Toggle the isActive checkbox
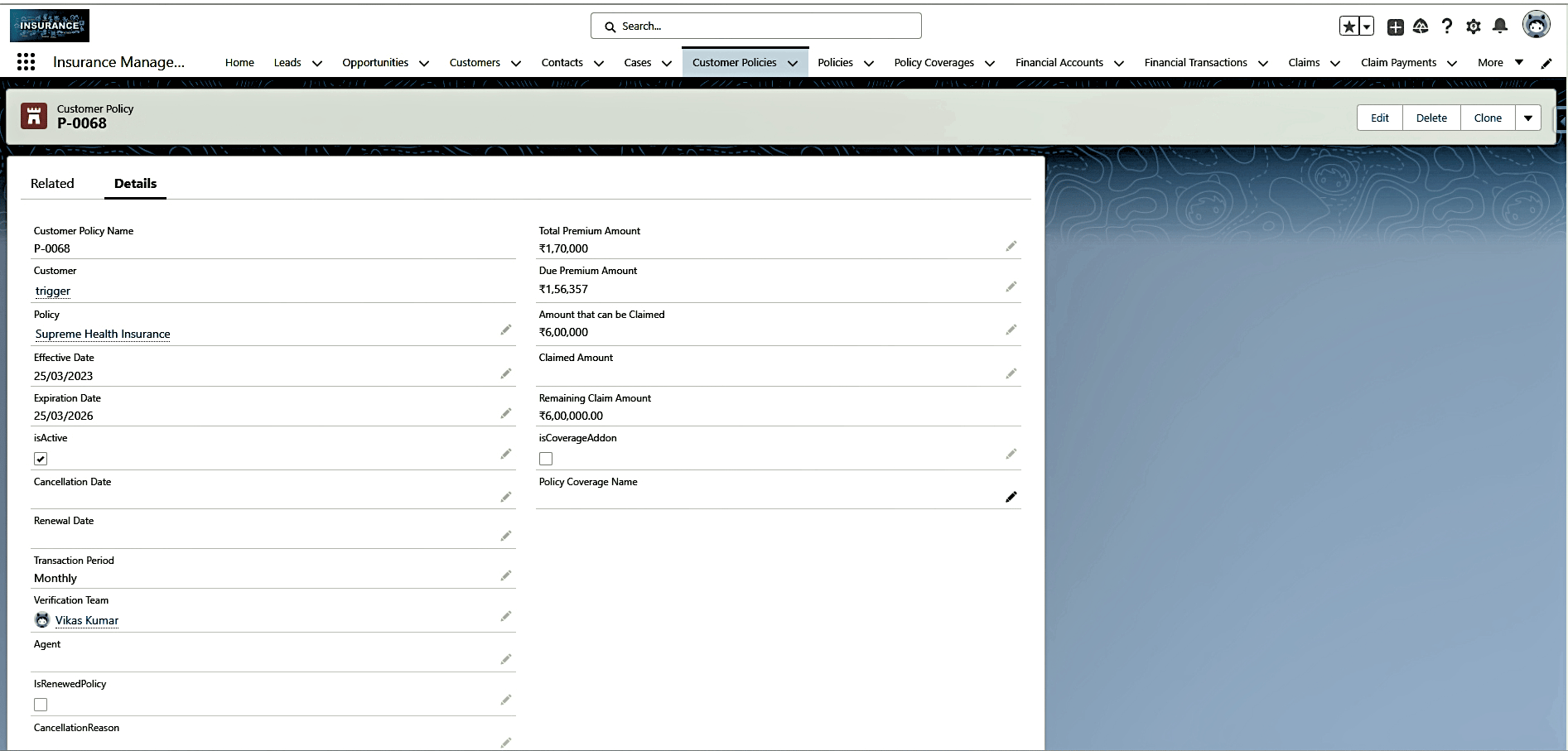This screenshot has height=751, width=1568. click(x=41, y=459)
